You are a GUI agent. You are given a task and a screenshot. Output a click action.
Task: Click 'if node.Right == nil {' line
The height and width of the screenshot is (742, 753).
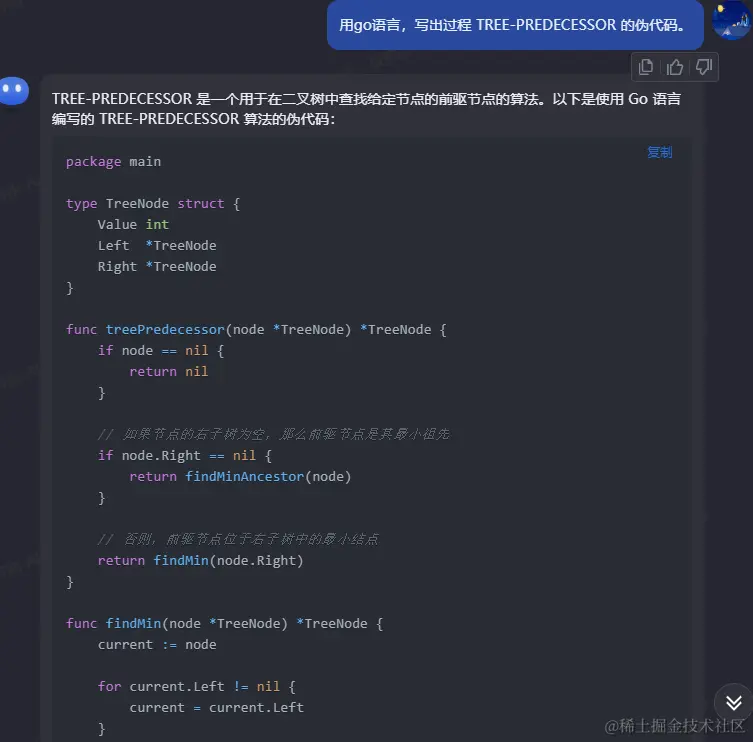click(185, 455)
